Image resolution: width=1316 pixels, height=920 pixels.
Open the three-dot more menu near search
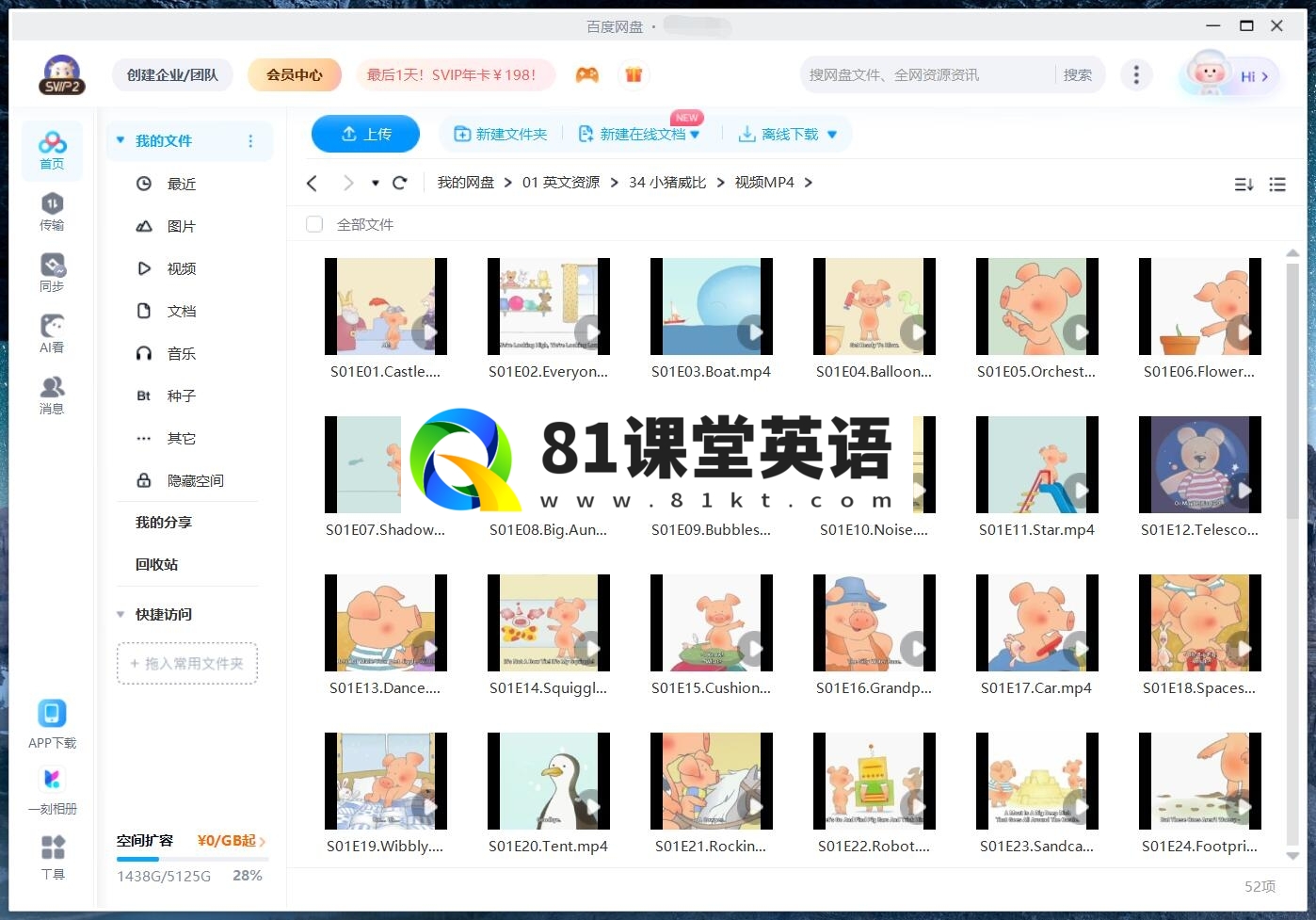tap(1136, 74)
